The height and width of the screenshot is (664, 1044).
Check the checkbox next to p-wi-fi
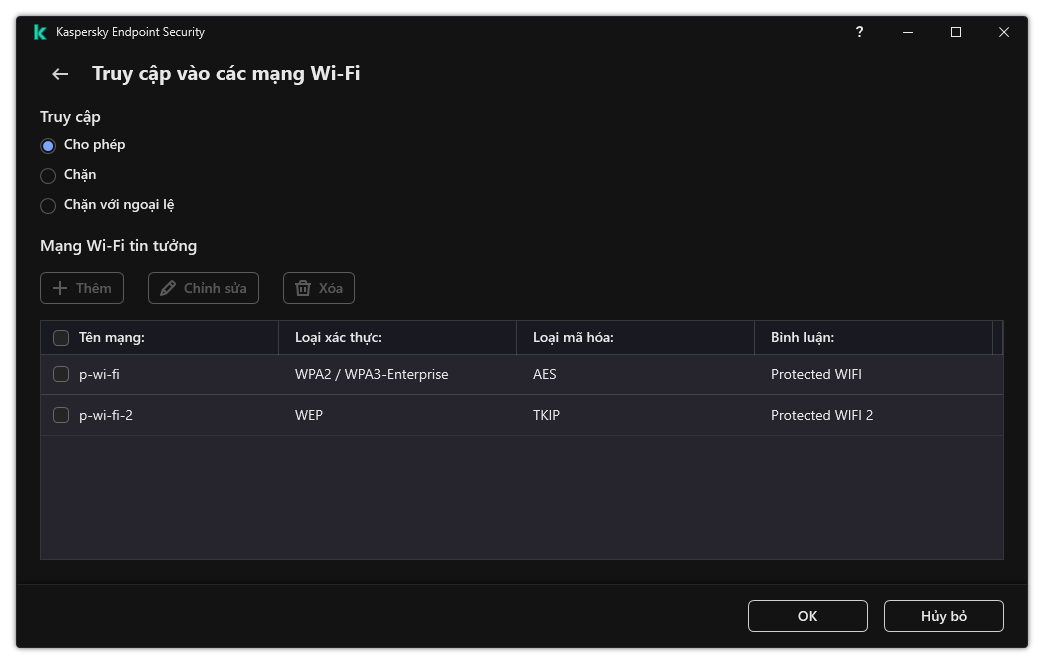click(x=61, y=374)
